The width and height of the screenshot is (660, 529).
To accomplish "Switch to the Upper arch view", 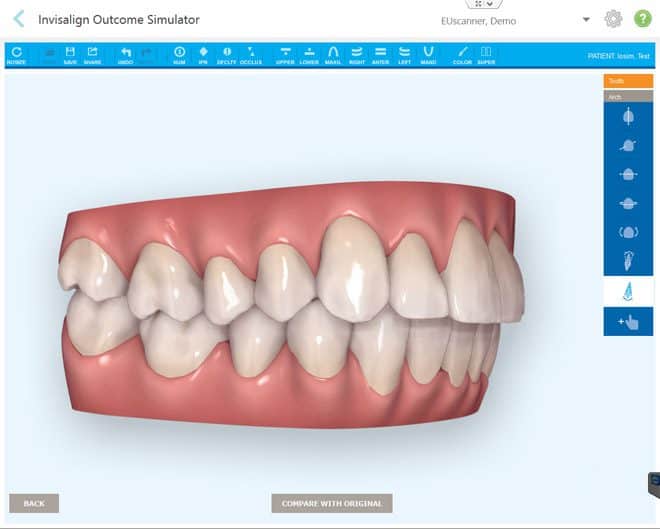I will coord(285,55).
